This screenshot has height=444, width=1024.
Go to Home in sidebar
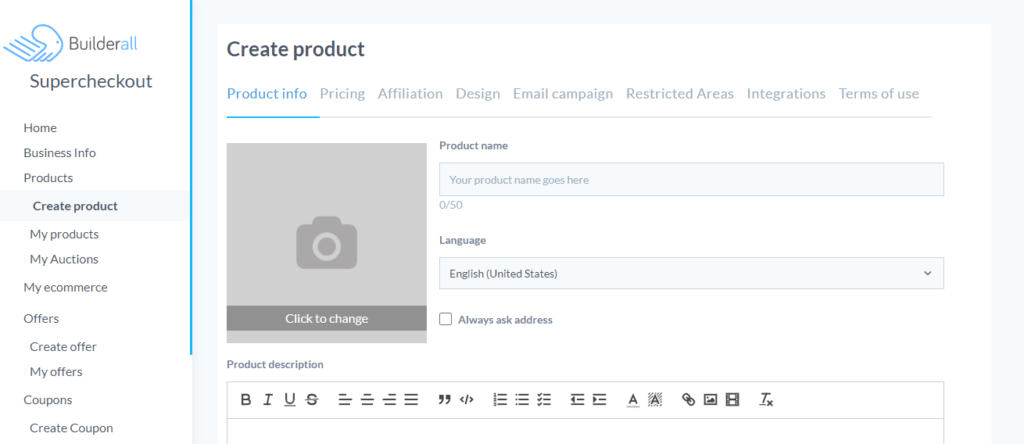[40, 127]
